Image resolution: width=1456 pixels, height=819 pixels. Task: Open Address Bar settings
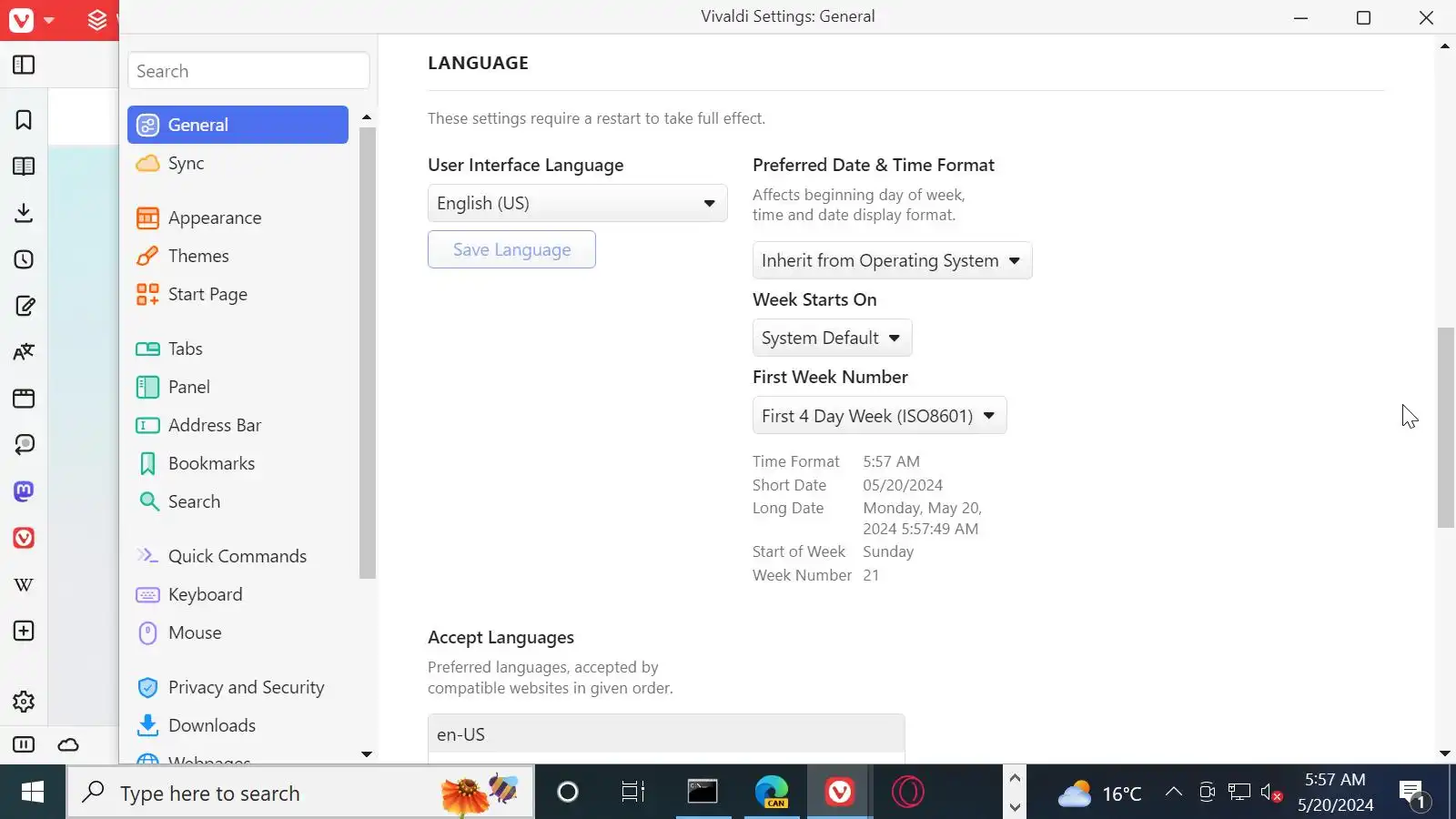click(x=238, y=425)
